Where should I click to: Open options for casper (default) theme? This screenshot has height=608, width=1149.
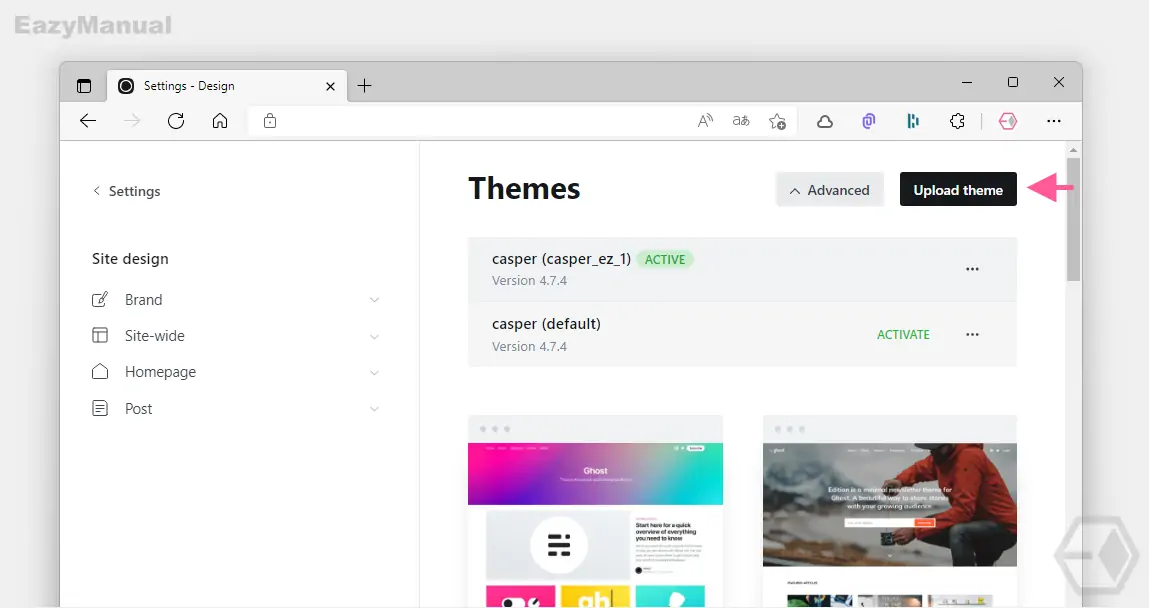click(x=972, y=335)
